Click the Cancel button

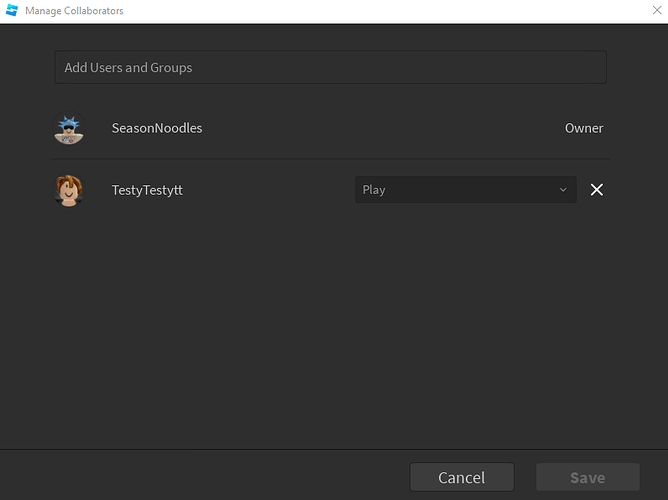pos(462,477)
